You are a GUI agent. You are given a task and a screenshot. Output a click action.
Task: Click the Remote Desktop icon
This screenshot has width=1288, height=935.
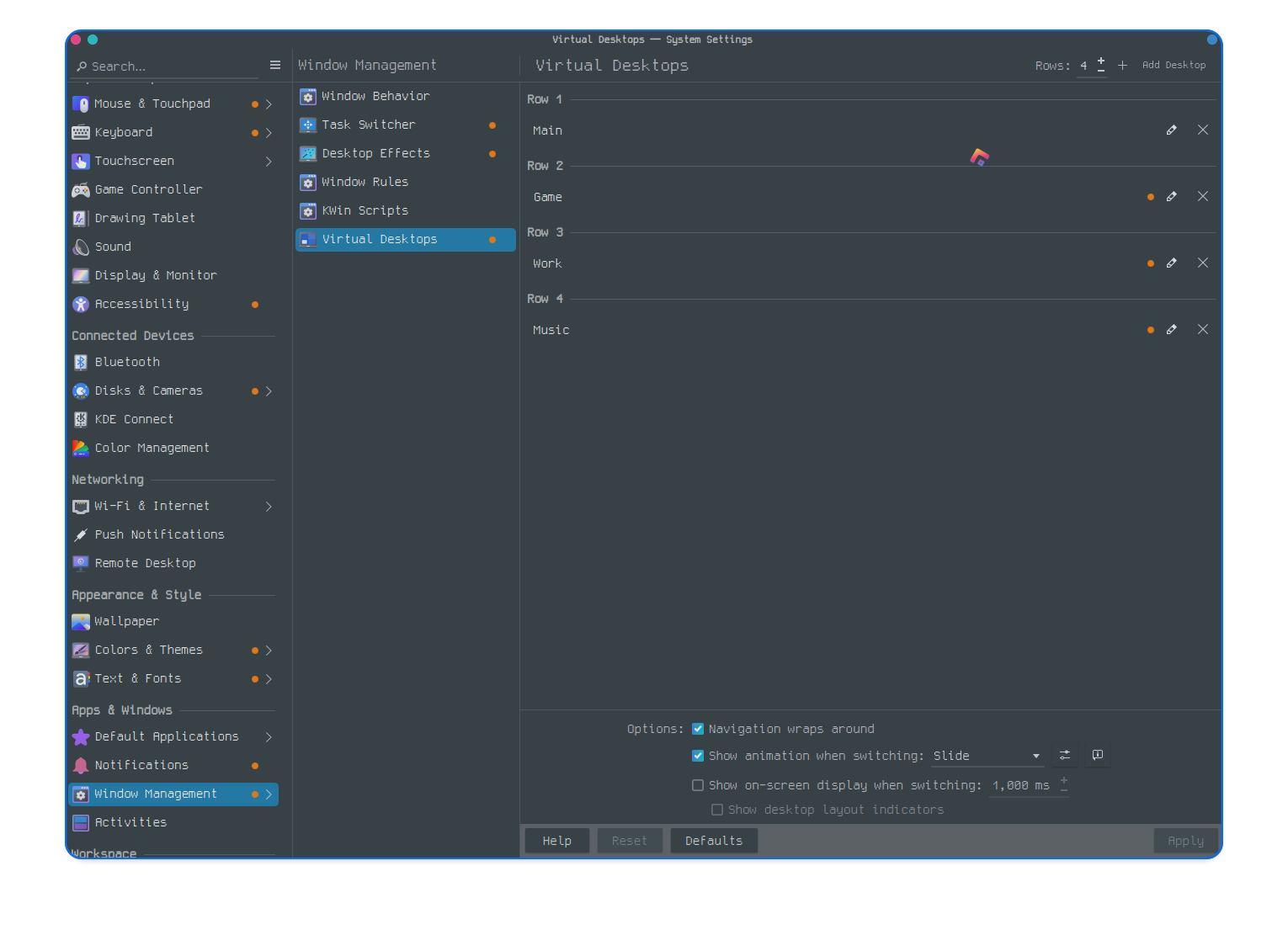[x=81, y=563]
